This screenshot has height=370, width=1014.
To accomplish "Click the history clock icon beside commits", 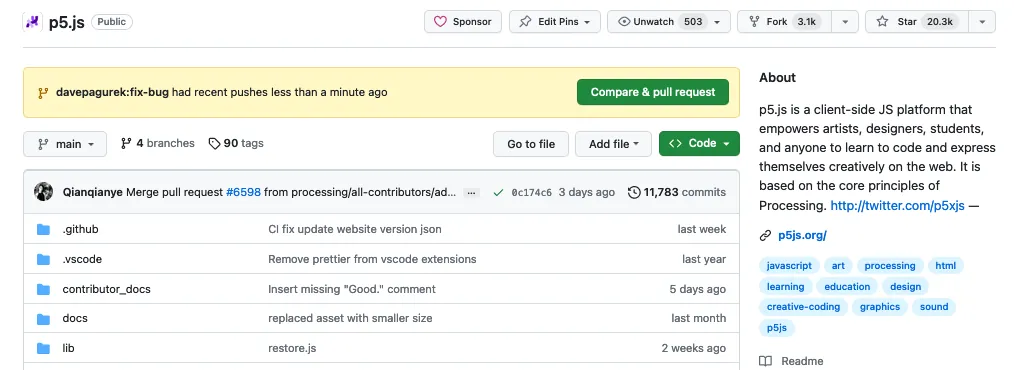I will pos(634,192).
